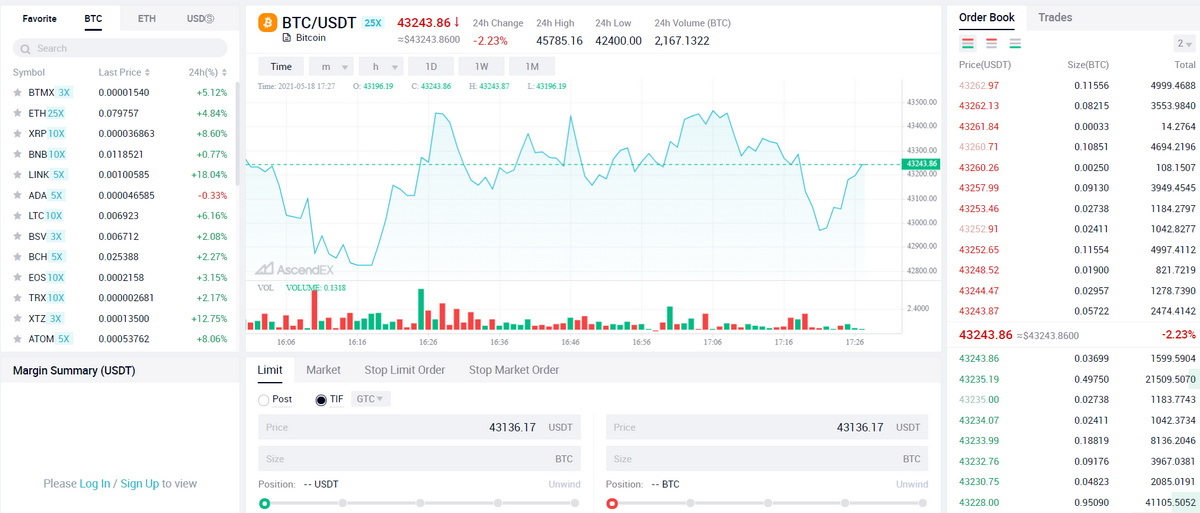Click the Log In link
Viewport: 1200px width, 513px height.
point(94,484)
